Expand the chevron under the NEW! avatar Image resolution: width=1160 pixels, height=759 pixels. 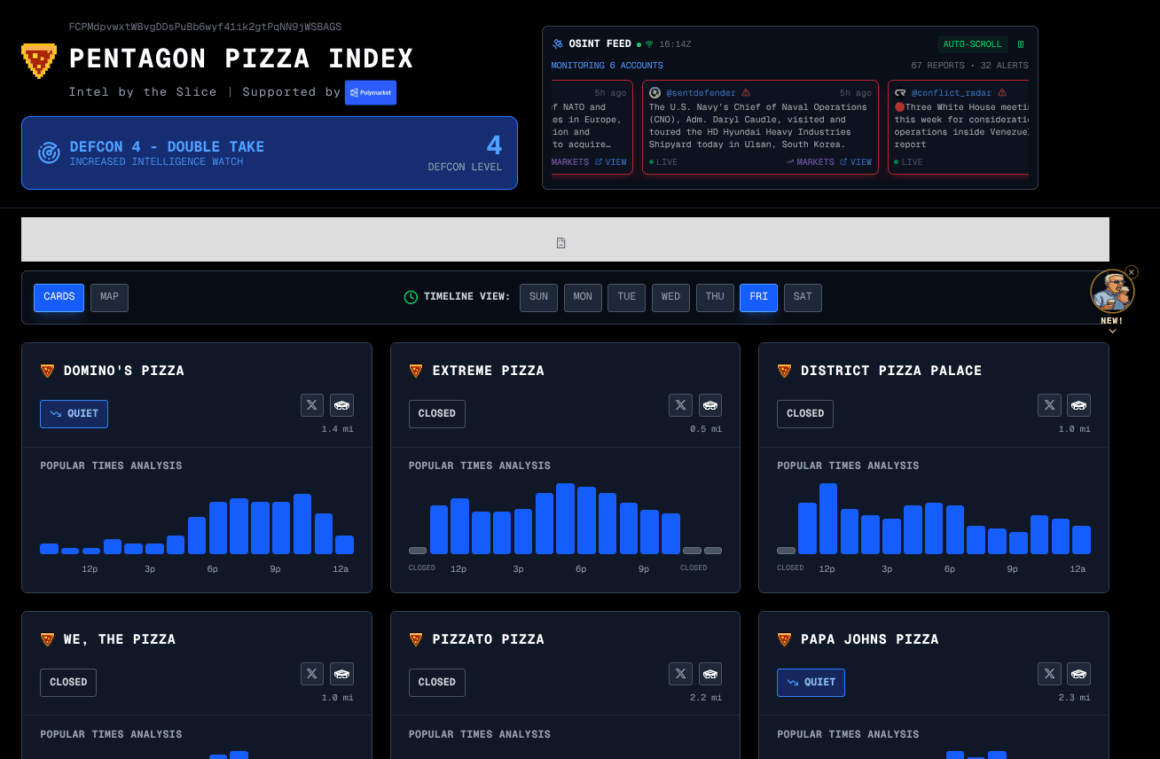[x=1112, y=331]
